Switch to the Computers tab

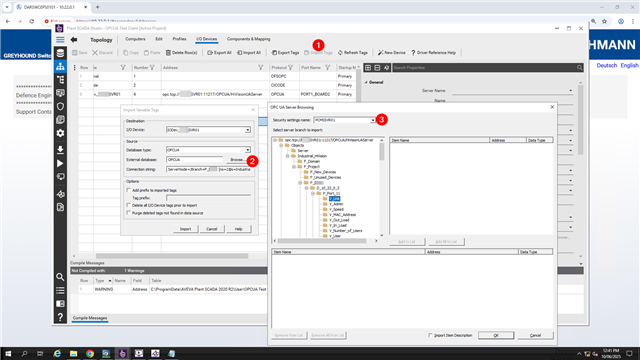click(135, 39)
